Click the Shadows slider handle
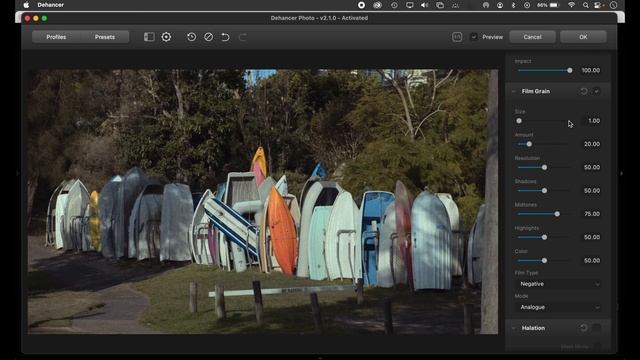This screenshot has width=640, height=360. (544, 191)
